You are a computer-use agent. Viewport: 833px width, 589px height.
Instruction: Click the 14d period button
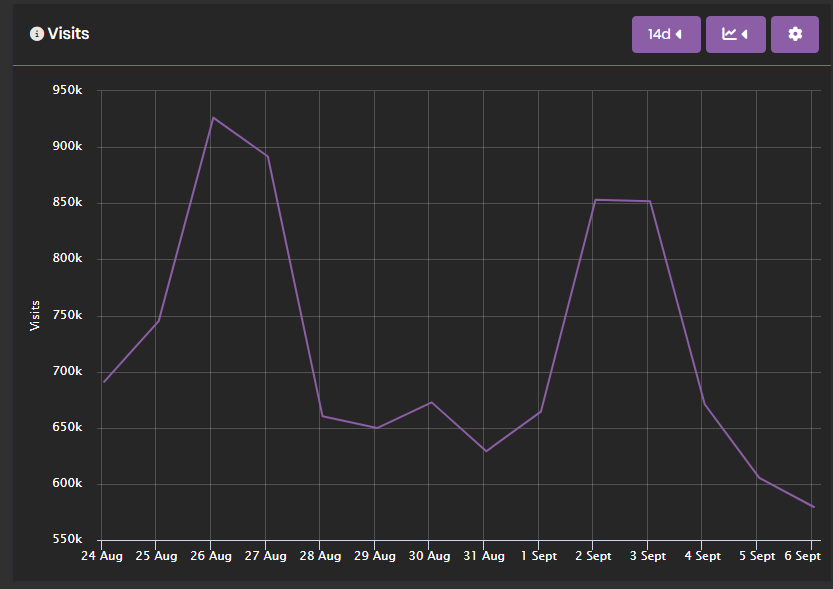660,33
